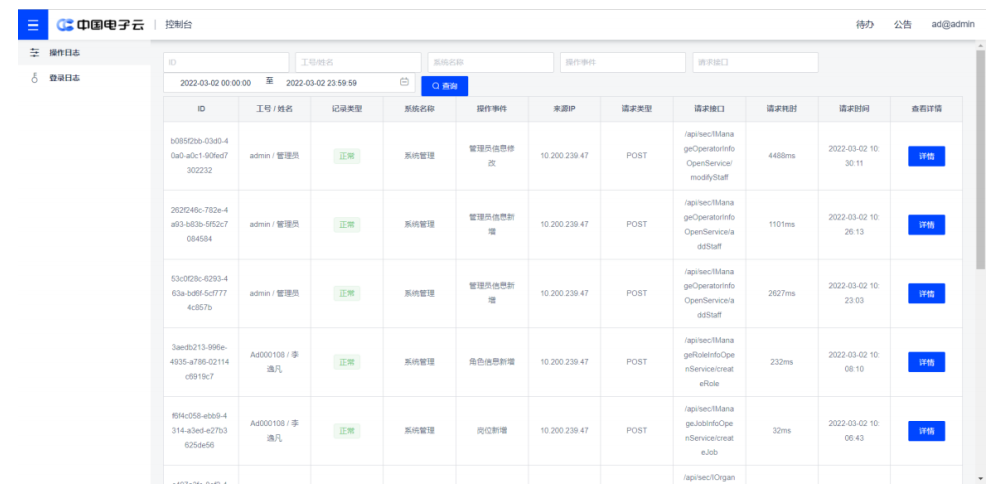Viewport: 994px width, 494px height.
Task: Open 详情 for the 10:23:03 request
Action: (926, 294)
